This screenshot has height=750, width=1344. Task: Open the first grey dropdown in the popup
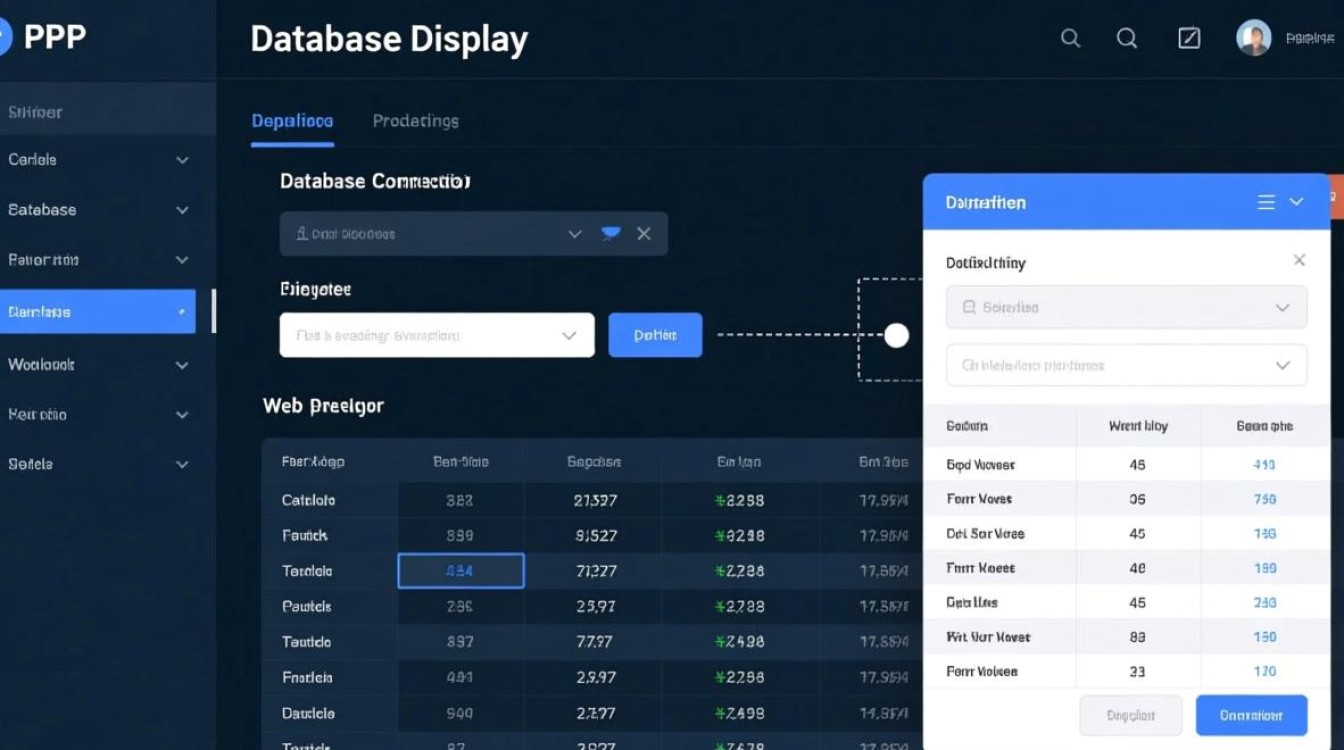pyautogui.click(x=1126, y=308)
